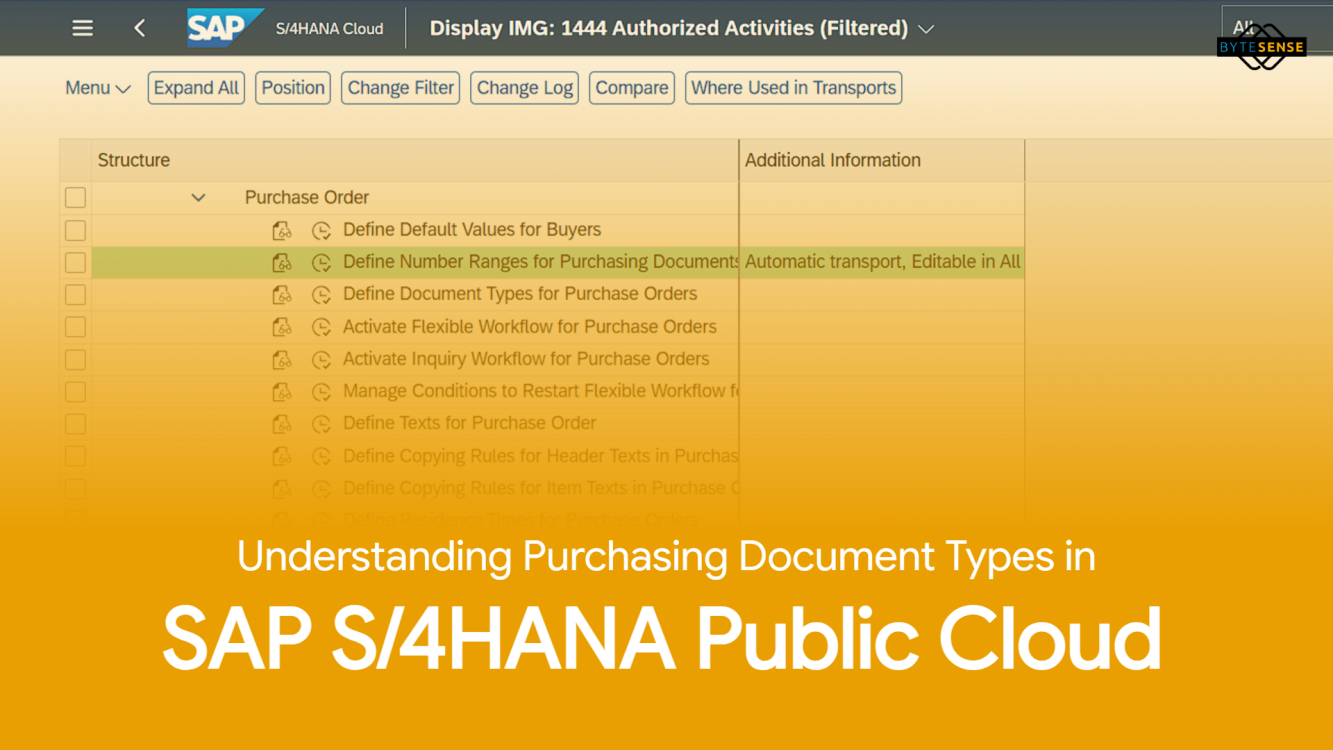Select the Purchase Order tree label
Image resolution: width=1333 pixels, height=750 pixels.
pyautogui.click(x=307, y=197)
